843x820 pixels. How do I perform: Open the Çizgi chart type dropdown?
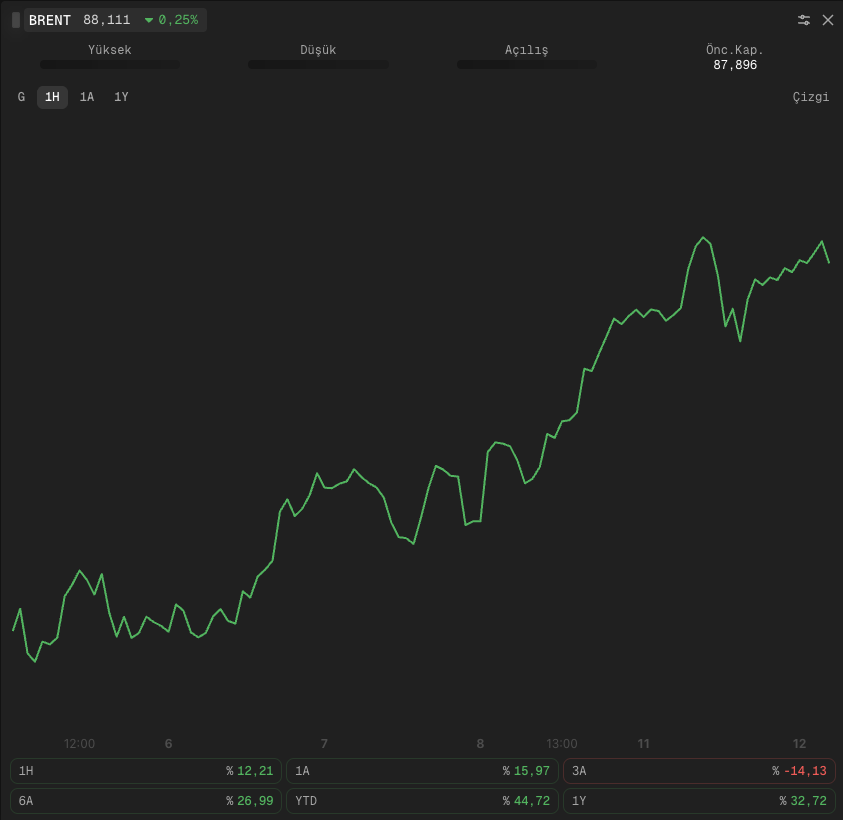810,97
